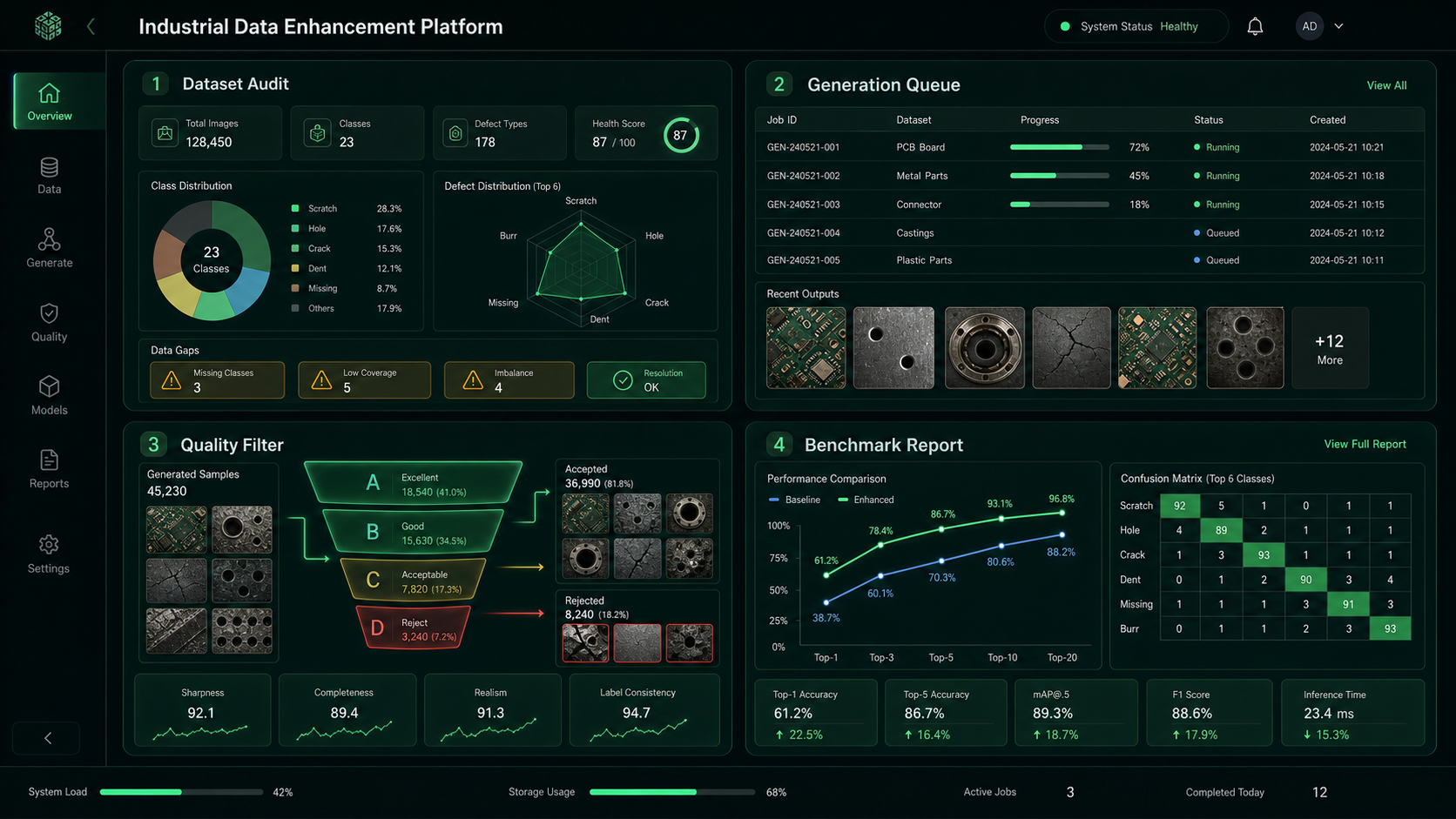Click the Hole diagonal cell 89
This screenshot has width=1456, height=819.
click(1221, 530)
